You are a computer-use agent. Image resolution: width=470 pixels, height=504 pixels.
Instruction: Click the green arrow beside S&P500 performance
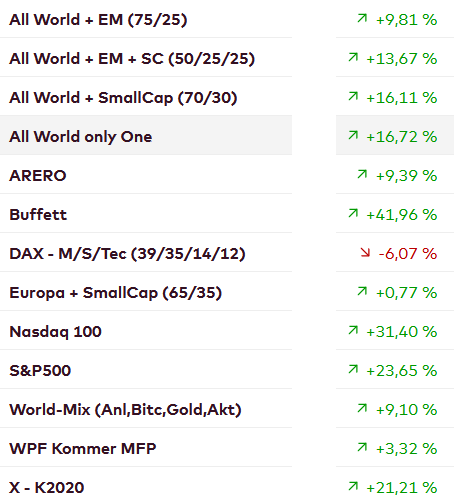coord(353,369)
